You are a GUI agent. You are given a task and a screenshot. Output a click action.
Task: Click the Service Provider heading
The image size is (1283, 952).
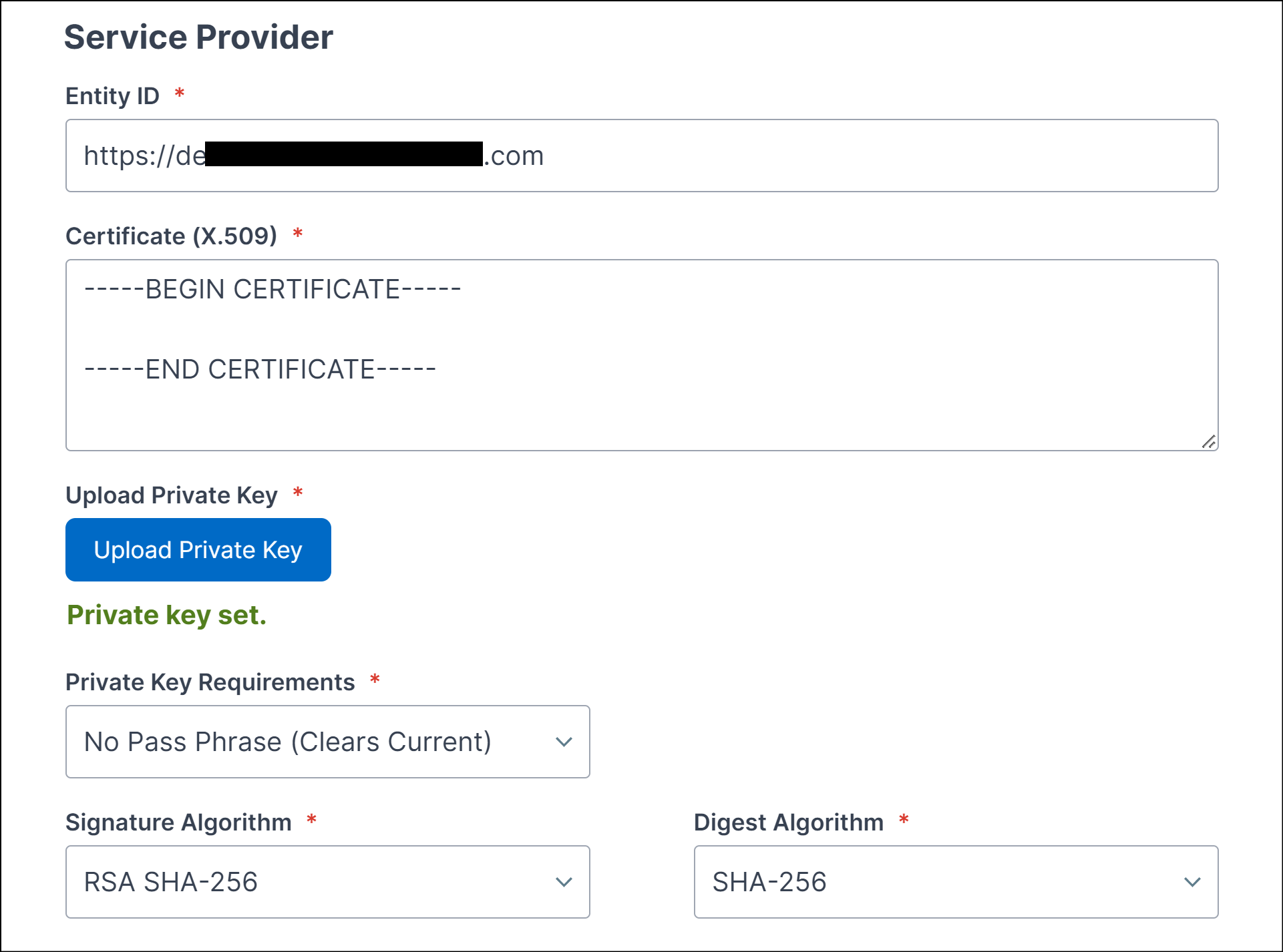coord(198,37)
